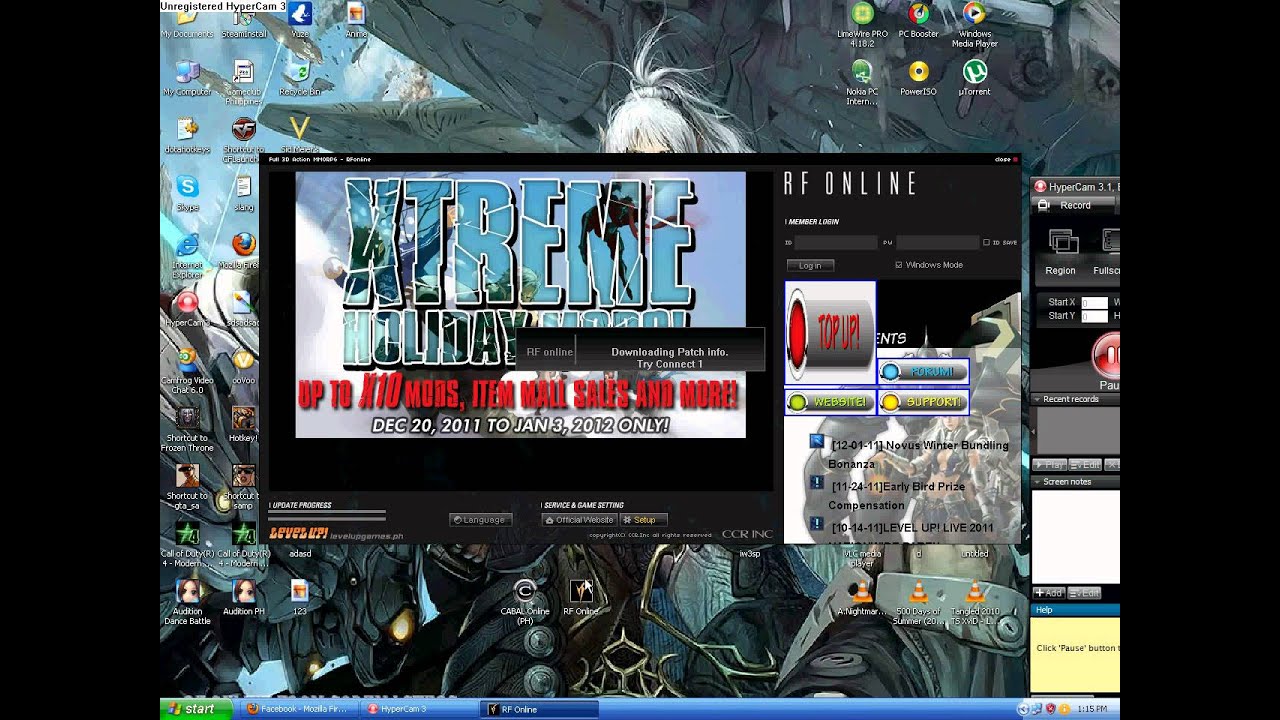This screenshot has width=1280, height=720.
Task: Click the Language button in launcher
Action: pos(481,520)
